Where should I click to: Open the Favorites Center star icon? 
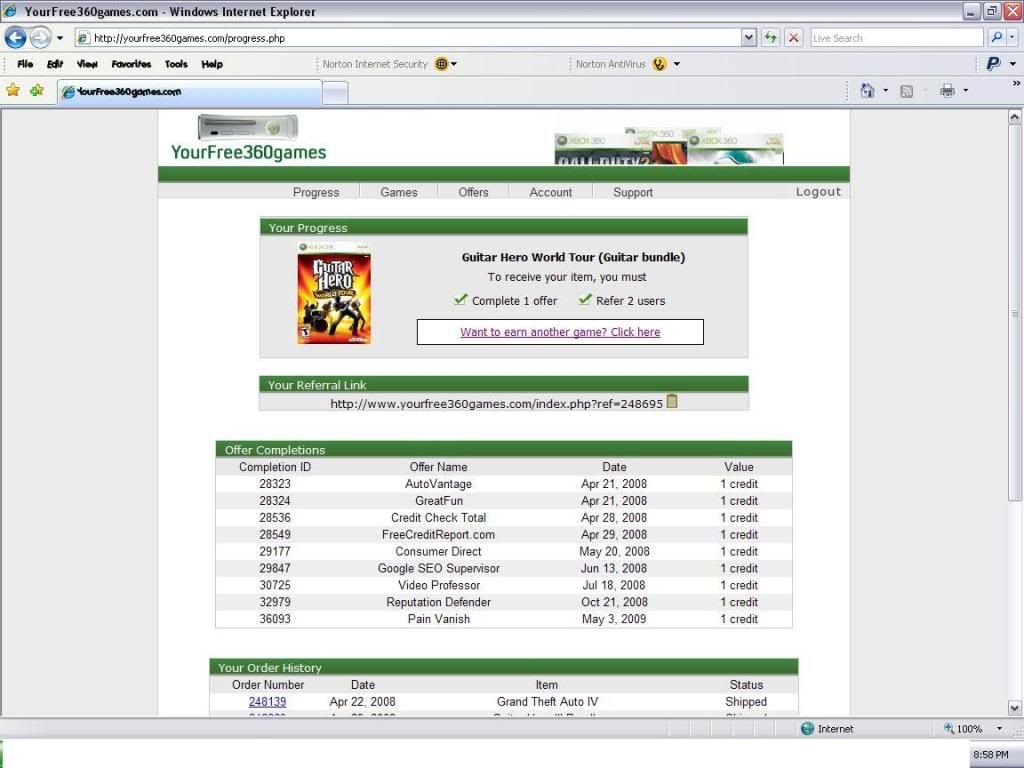point(12,90)
